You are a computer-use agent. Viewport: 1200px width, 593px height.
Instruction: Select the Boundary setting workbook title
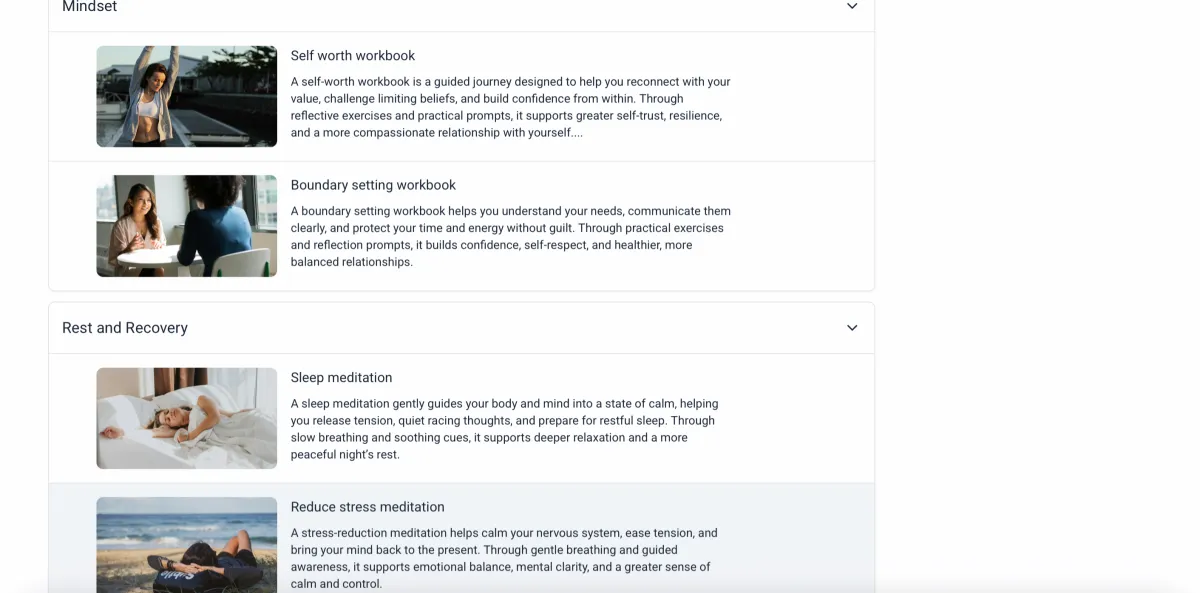pyautogui.click(x=373, y=185)
